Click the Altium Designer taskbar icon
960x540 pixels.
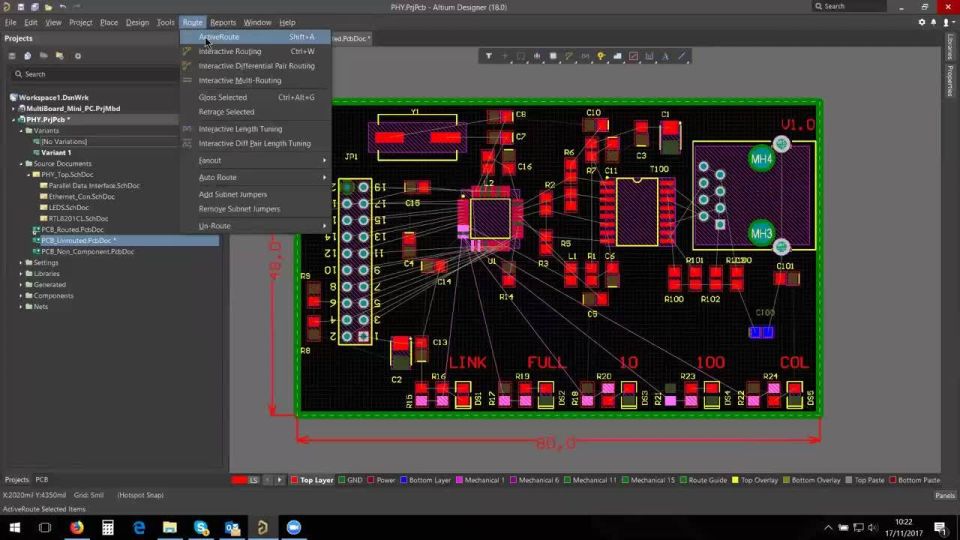(262, 527)
